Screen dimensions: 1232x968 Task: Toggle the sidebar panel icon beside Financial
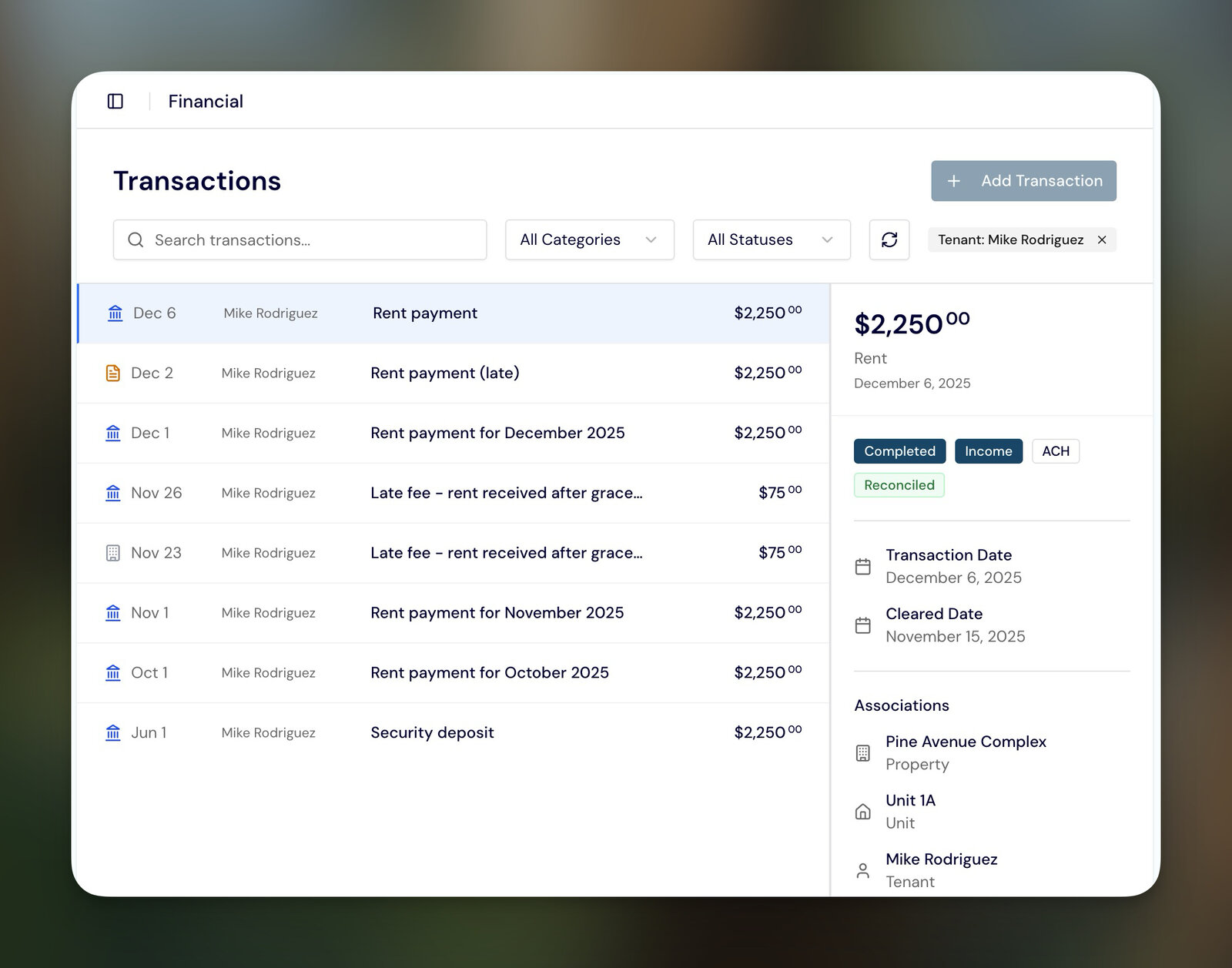[x=115, y=101]
